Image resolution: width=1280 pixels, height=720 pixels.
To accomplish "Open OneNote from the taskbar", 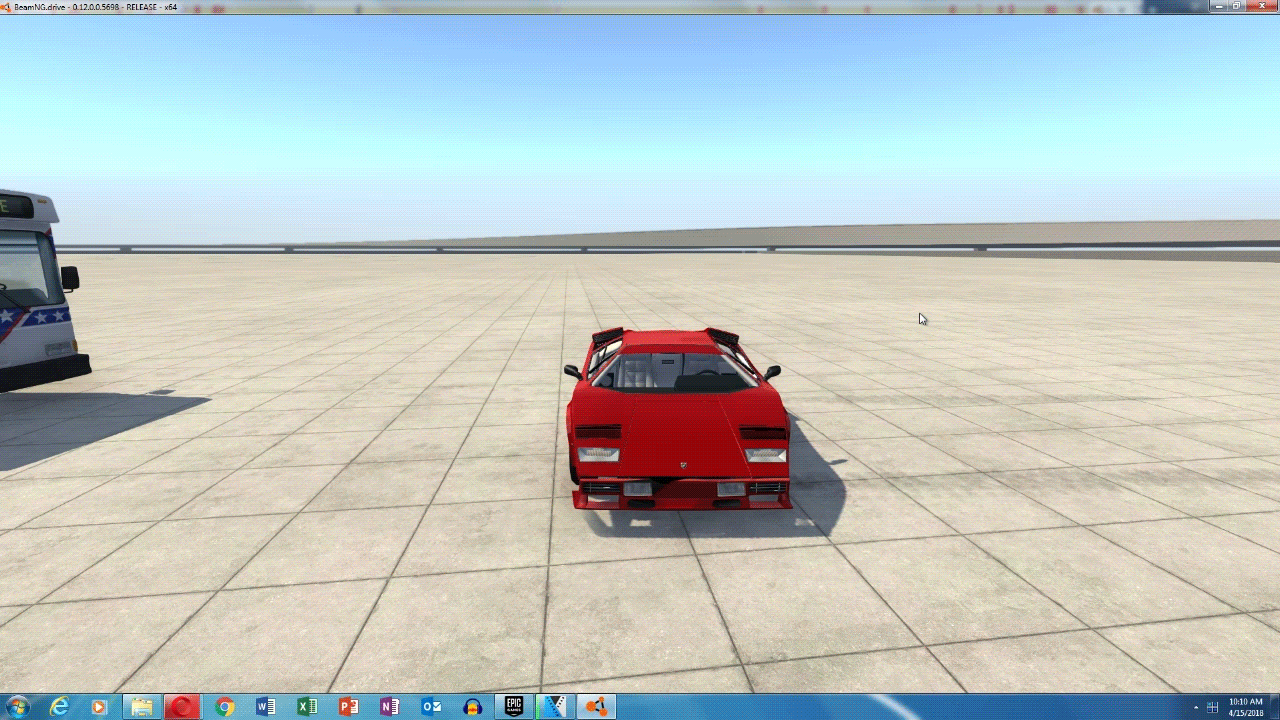I will pyautogui.click(x=389, y=707).
